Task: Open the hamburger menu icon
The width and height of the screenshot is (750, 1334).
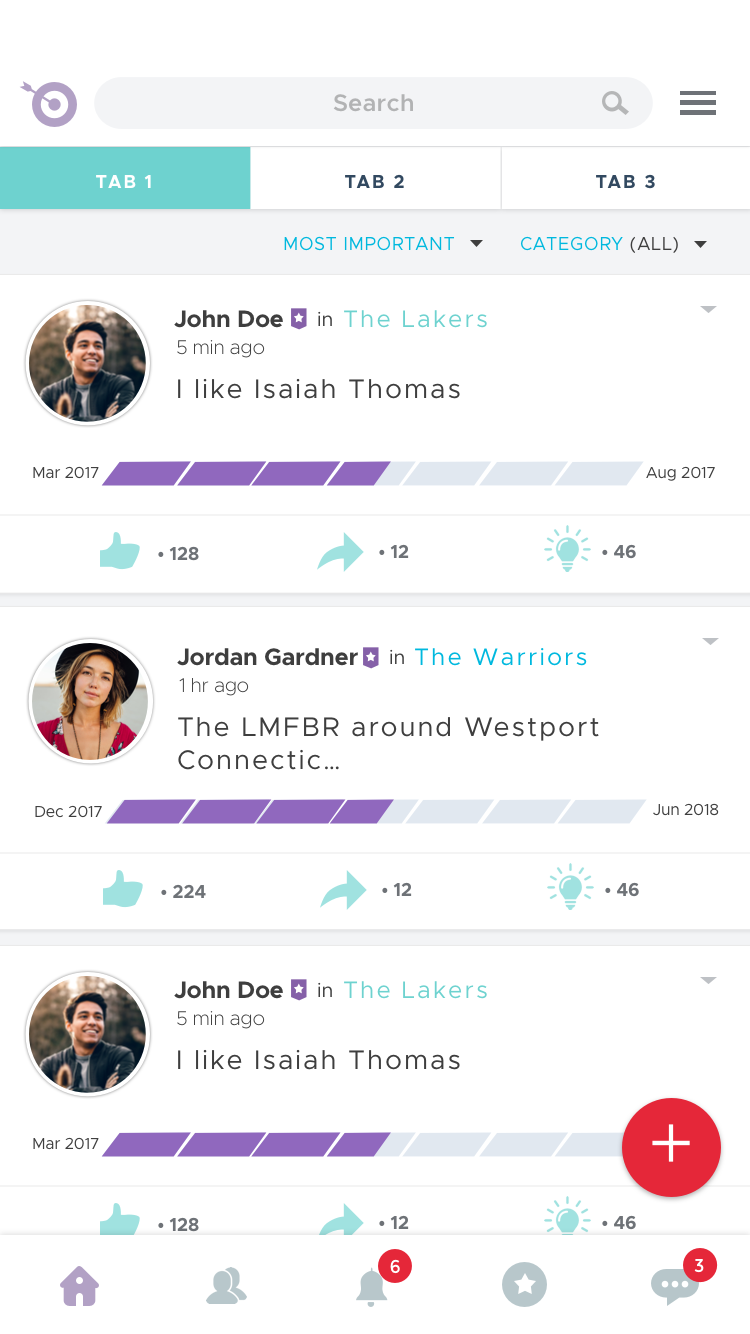Action: tap(697, 103)
